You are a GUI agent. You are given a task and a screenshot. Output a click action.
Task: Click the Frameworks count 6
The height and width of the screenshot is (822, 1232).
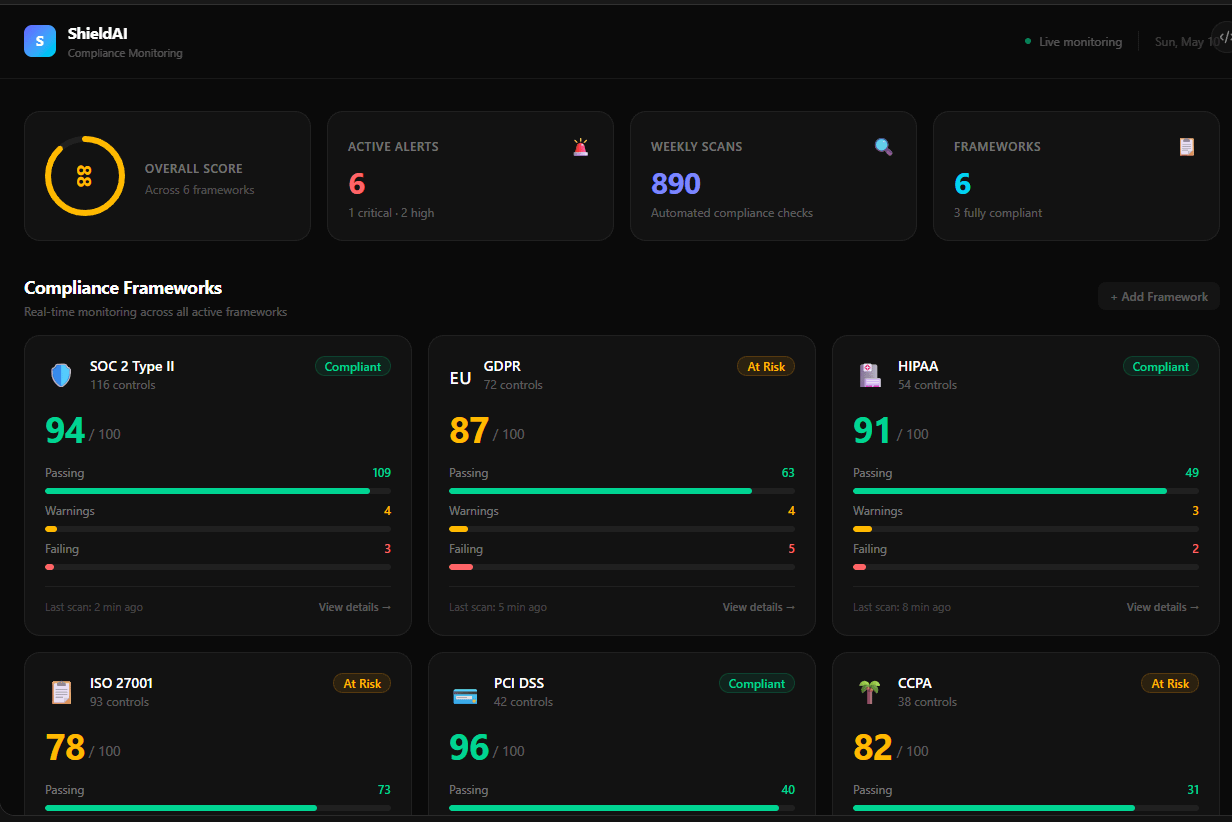[963, 184]
